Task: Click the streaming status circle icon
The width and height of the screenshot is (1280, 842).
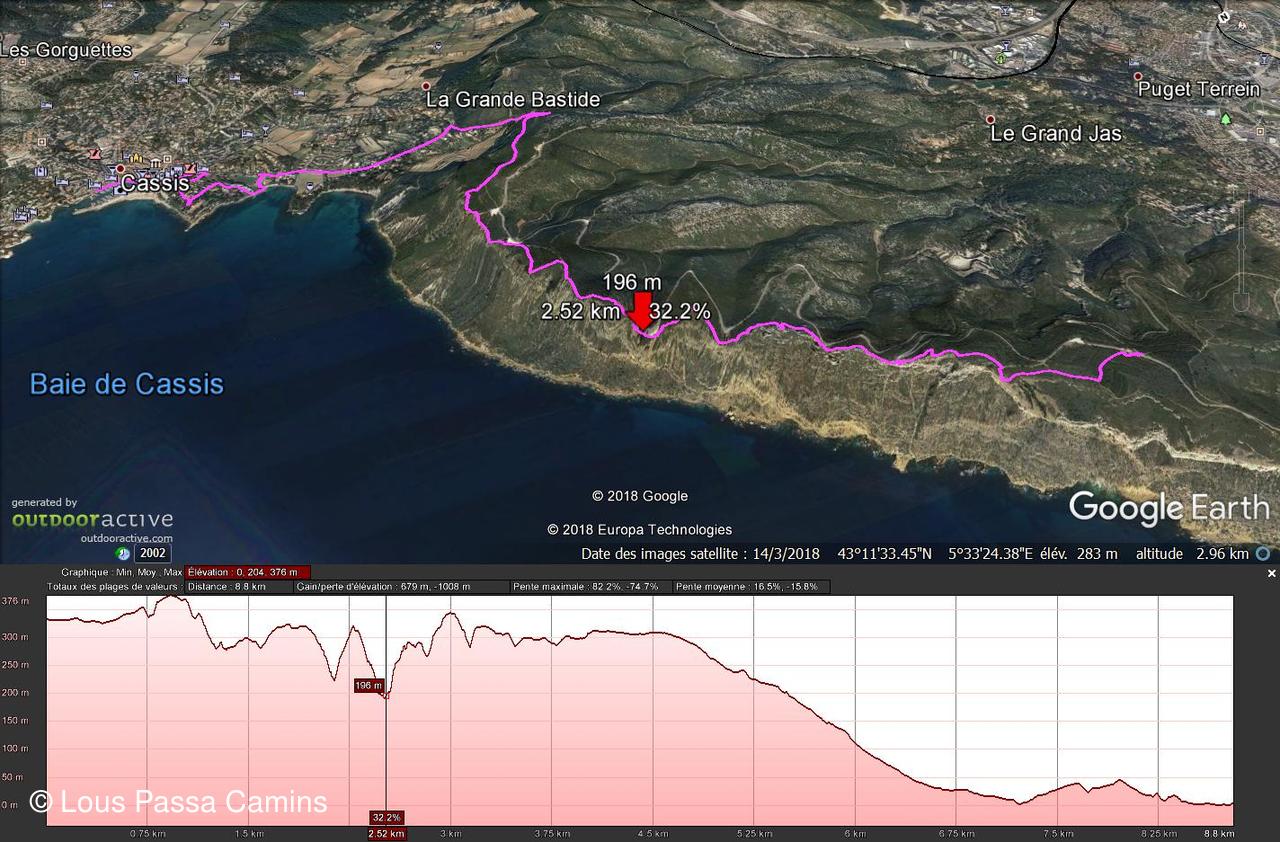Action: click(x=1263, y=553)
